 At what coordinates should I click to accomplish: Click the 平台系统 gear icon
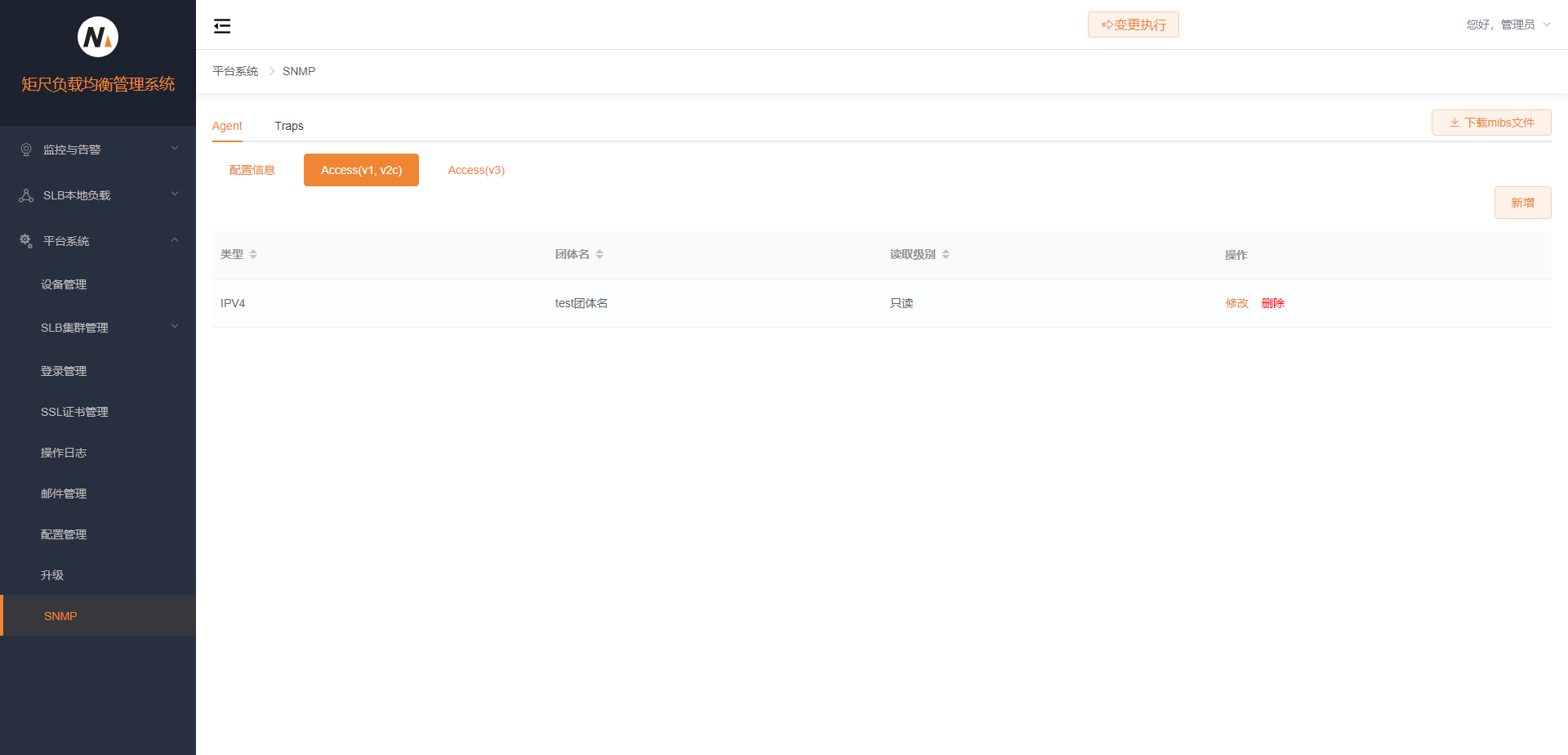coord(25,240)
